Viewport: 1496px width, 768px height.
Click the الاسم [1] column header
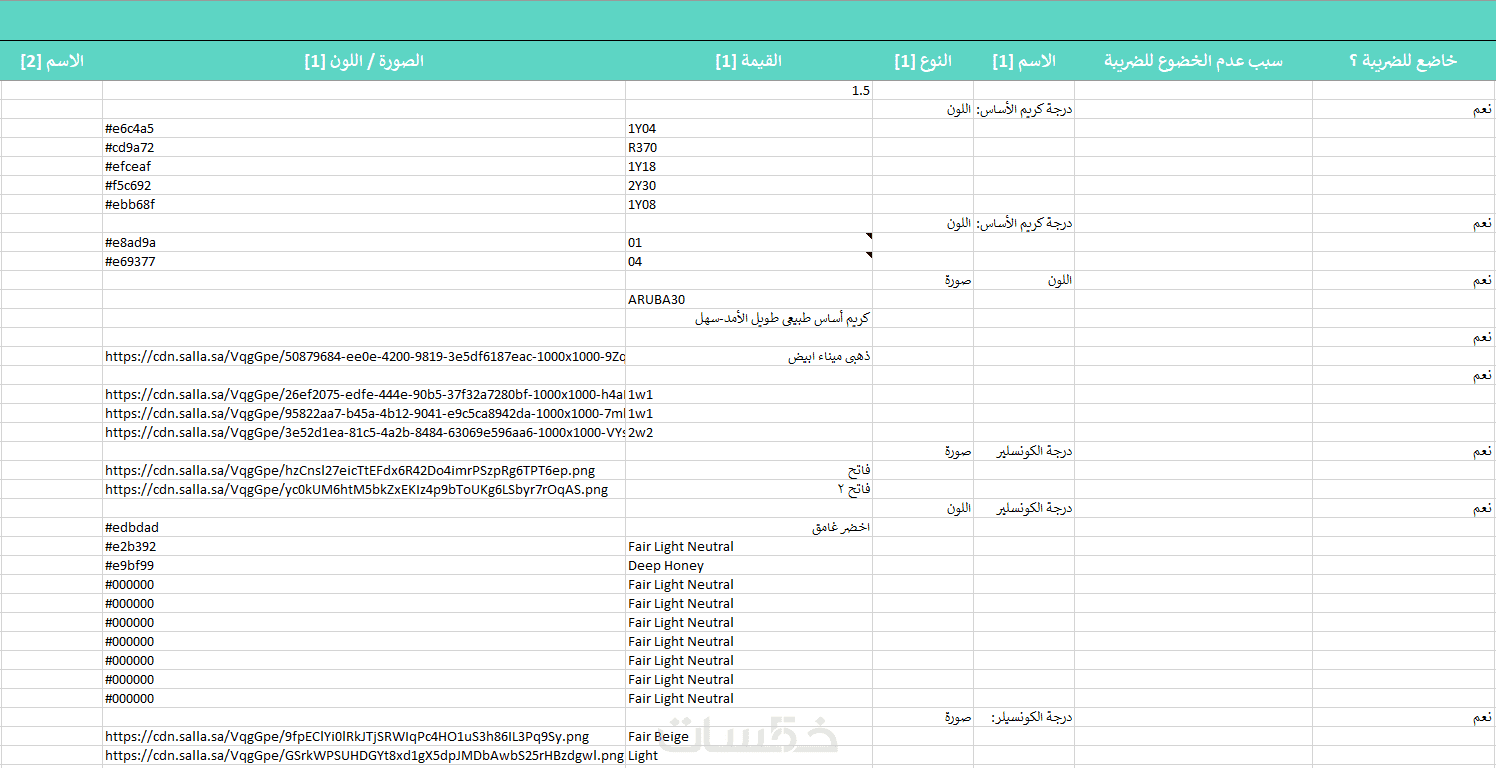(1024, 61)
